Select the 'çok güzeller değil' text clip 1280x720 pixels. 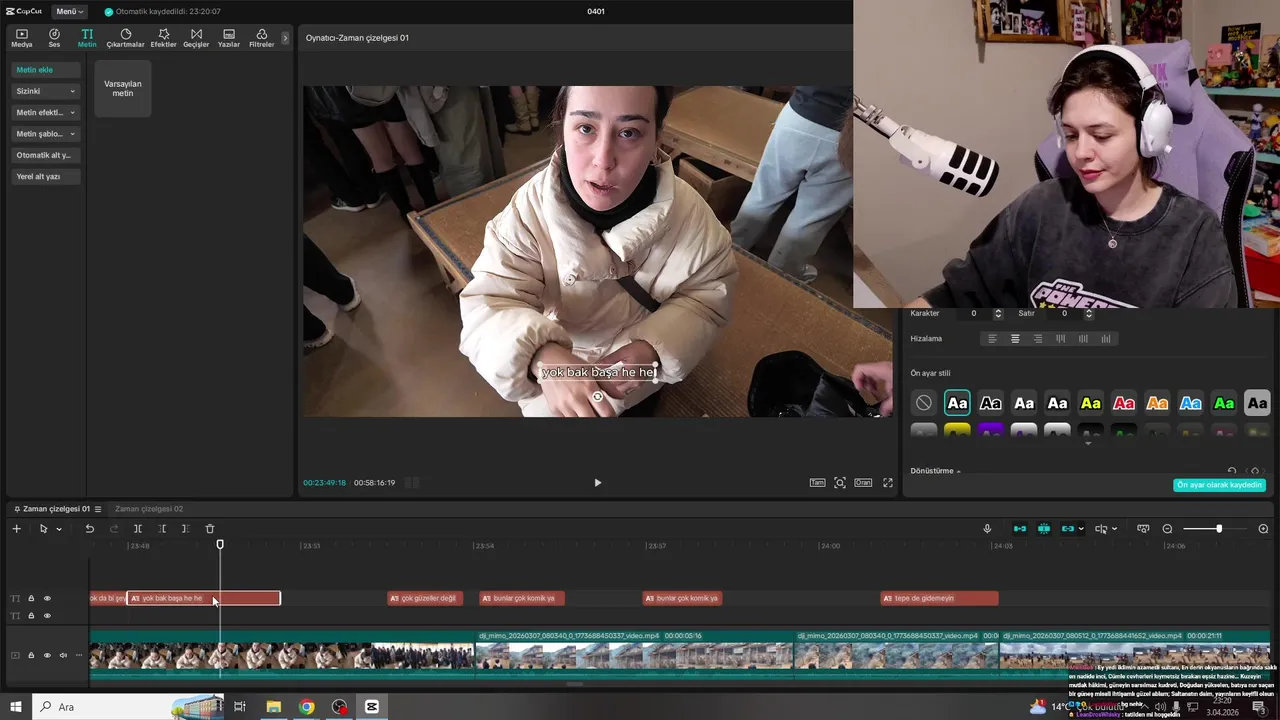tap(425, 598)
